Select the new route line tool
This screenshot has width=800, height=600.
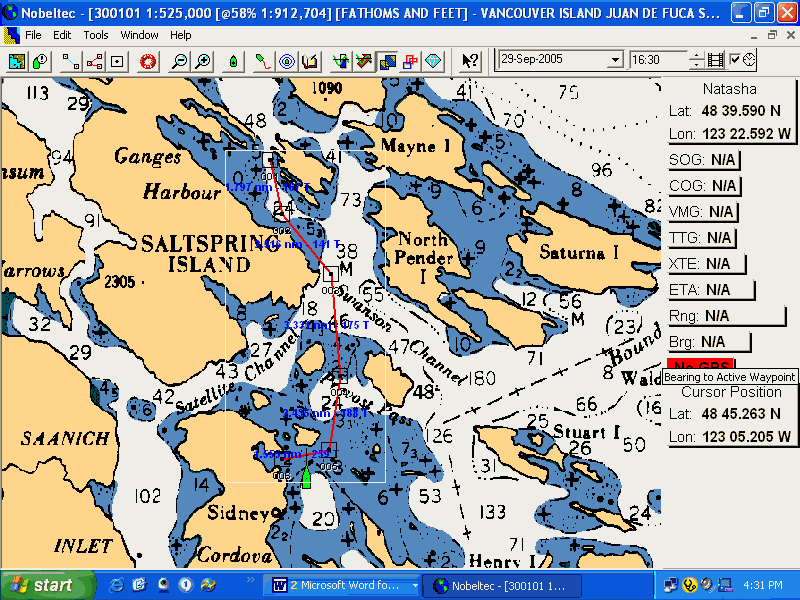(70, 61)
